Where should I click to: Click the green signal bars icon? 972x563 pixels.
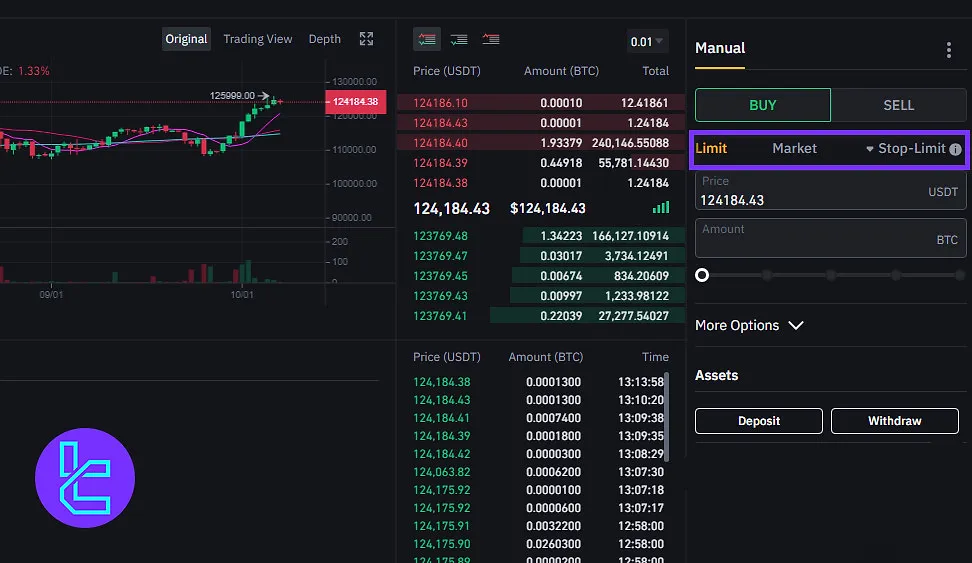point(661,208)
